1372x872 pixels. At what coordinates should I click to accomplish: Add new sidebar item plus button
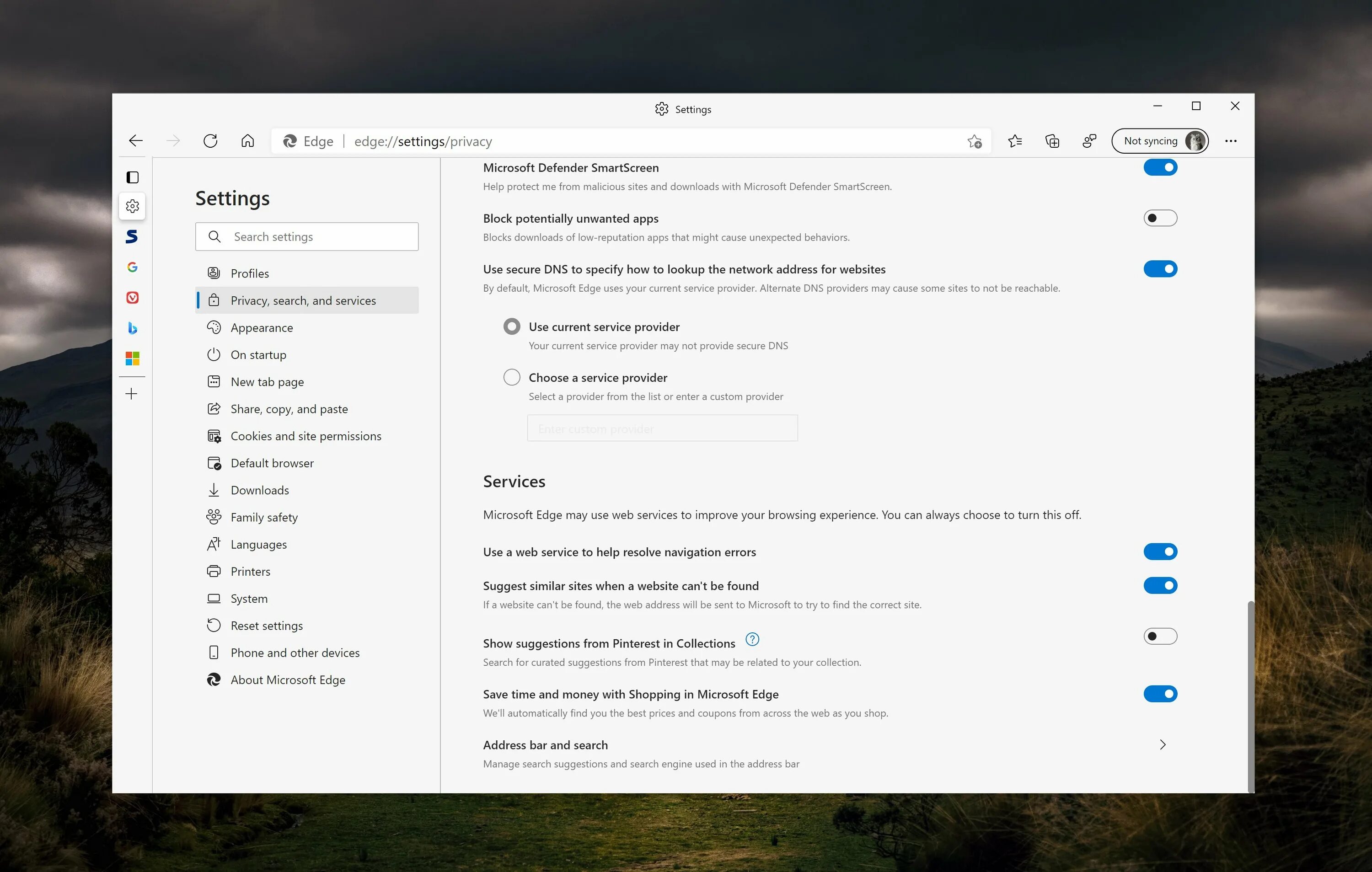(x=132, y=394)
